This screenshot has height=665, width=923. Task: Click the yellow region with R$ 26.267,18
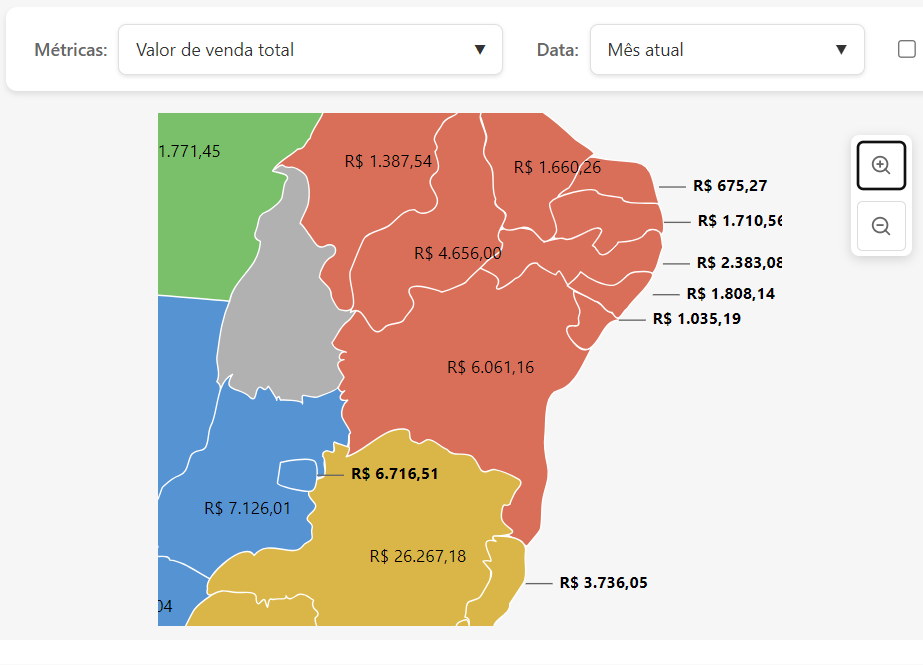click(x=418, y=556)
